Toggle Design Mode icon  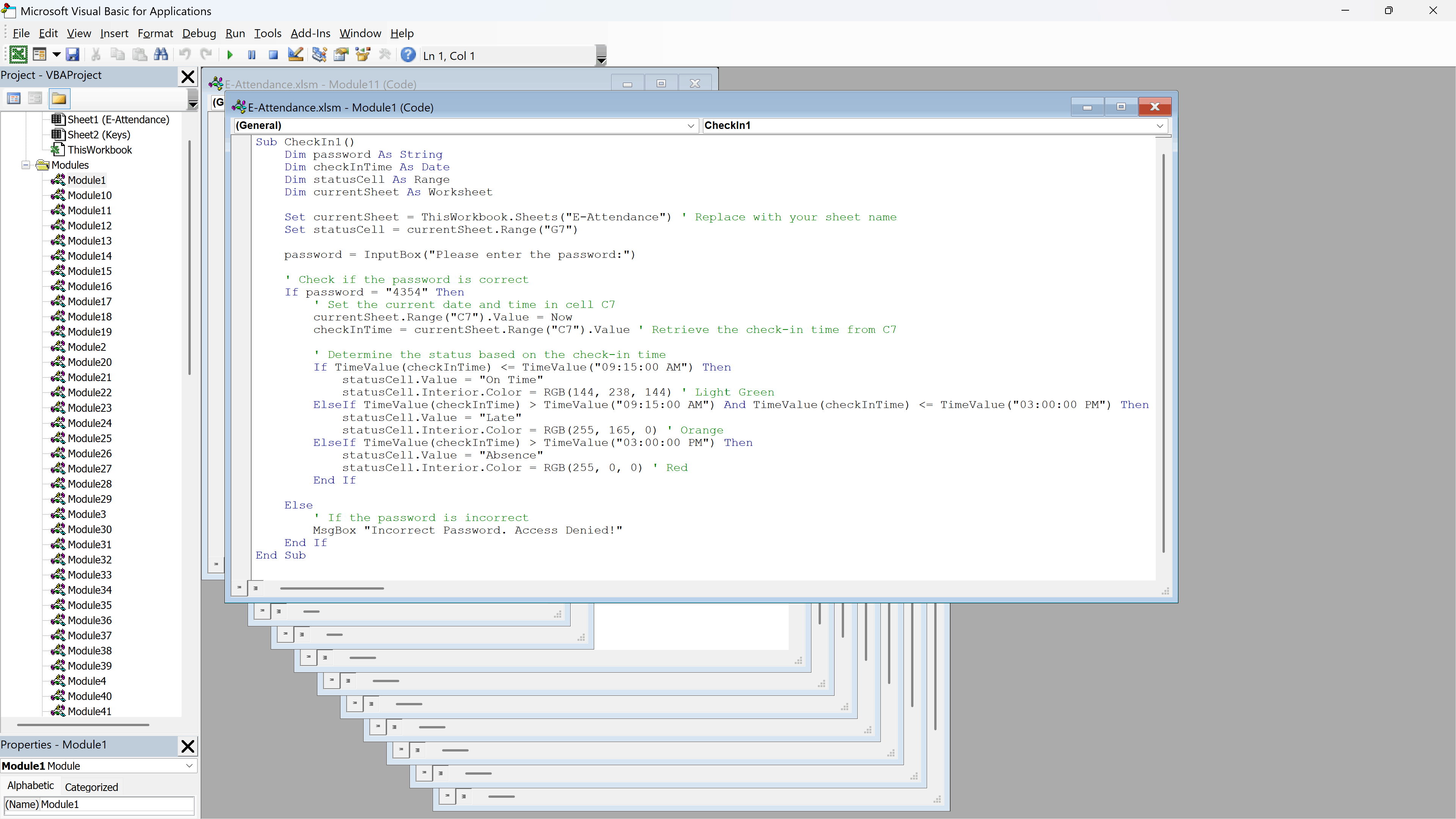point(295,55)
